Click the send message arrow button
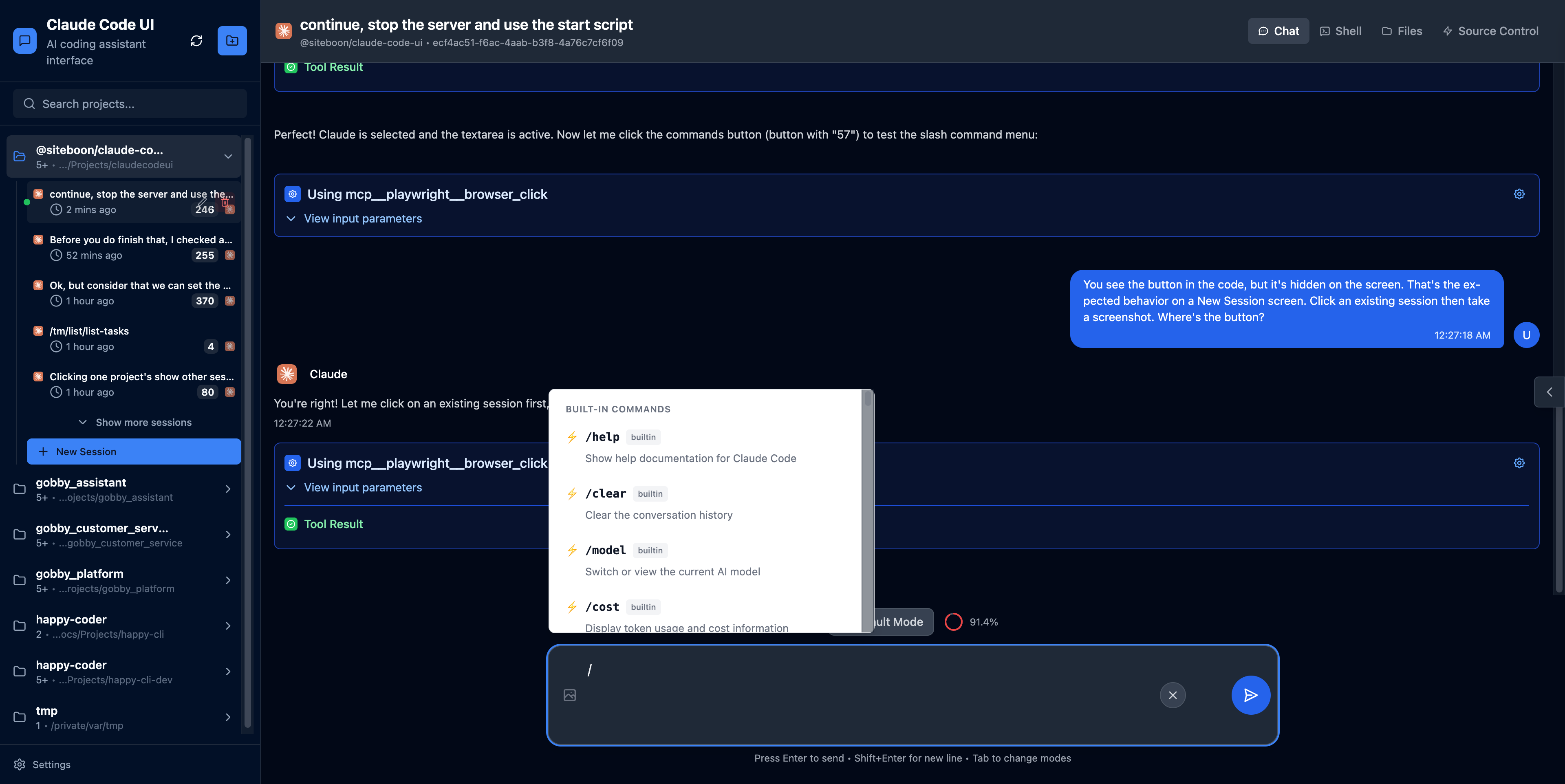 pyautogui.click(x=1250, y=695)
